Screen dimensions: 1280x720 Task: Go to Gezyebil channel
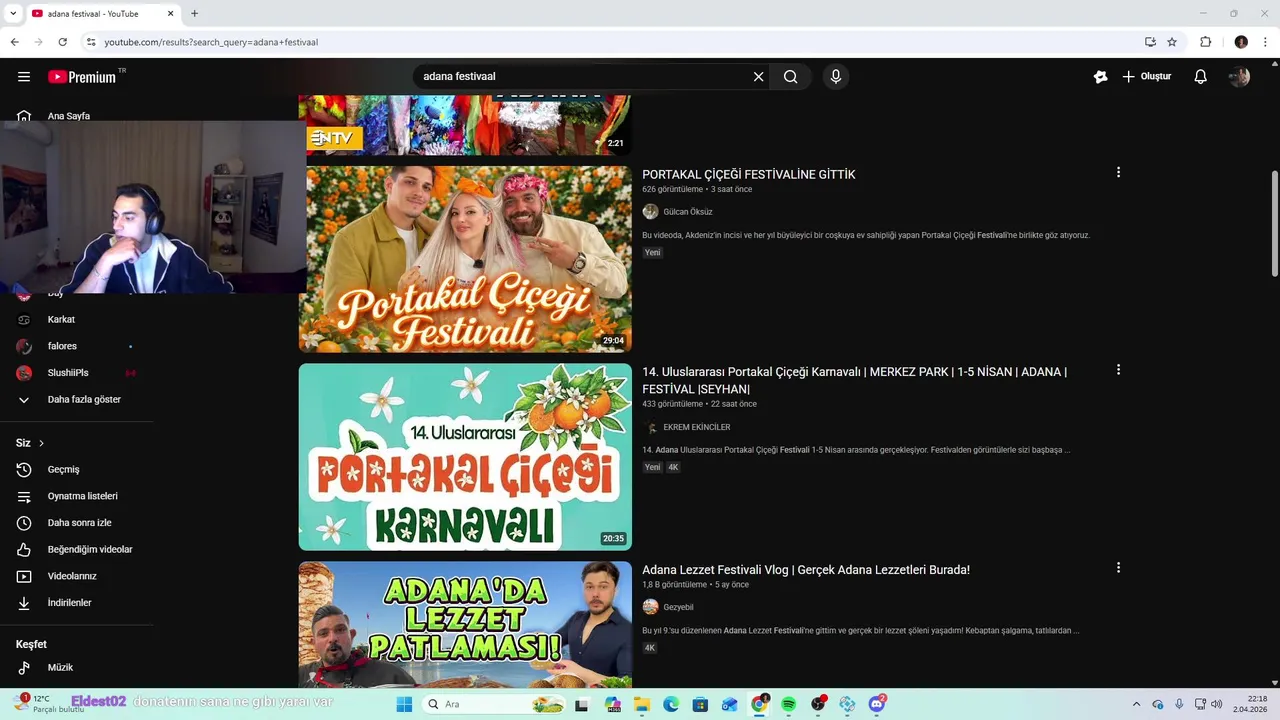pyautogui.click(x=678, y=607)
